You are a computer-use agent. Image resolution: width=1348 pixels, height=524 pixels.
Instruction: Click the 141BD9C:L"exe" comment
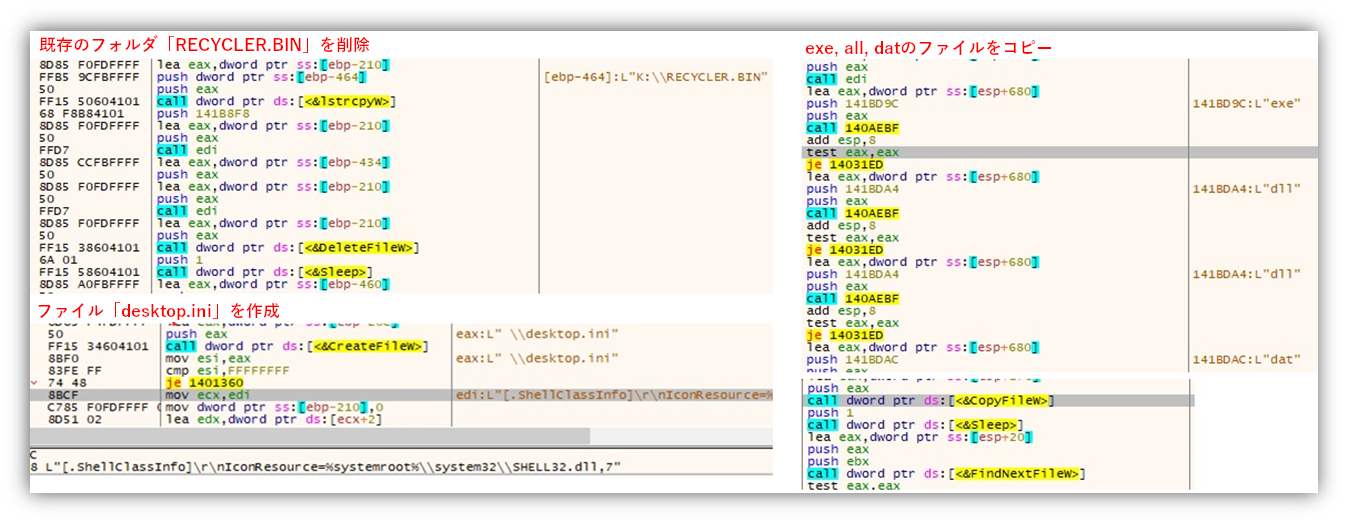(x=1245, y=103)
